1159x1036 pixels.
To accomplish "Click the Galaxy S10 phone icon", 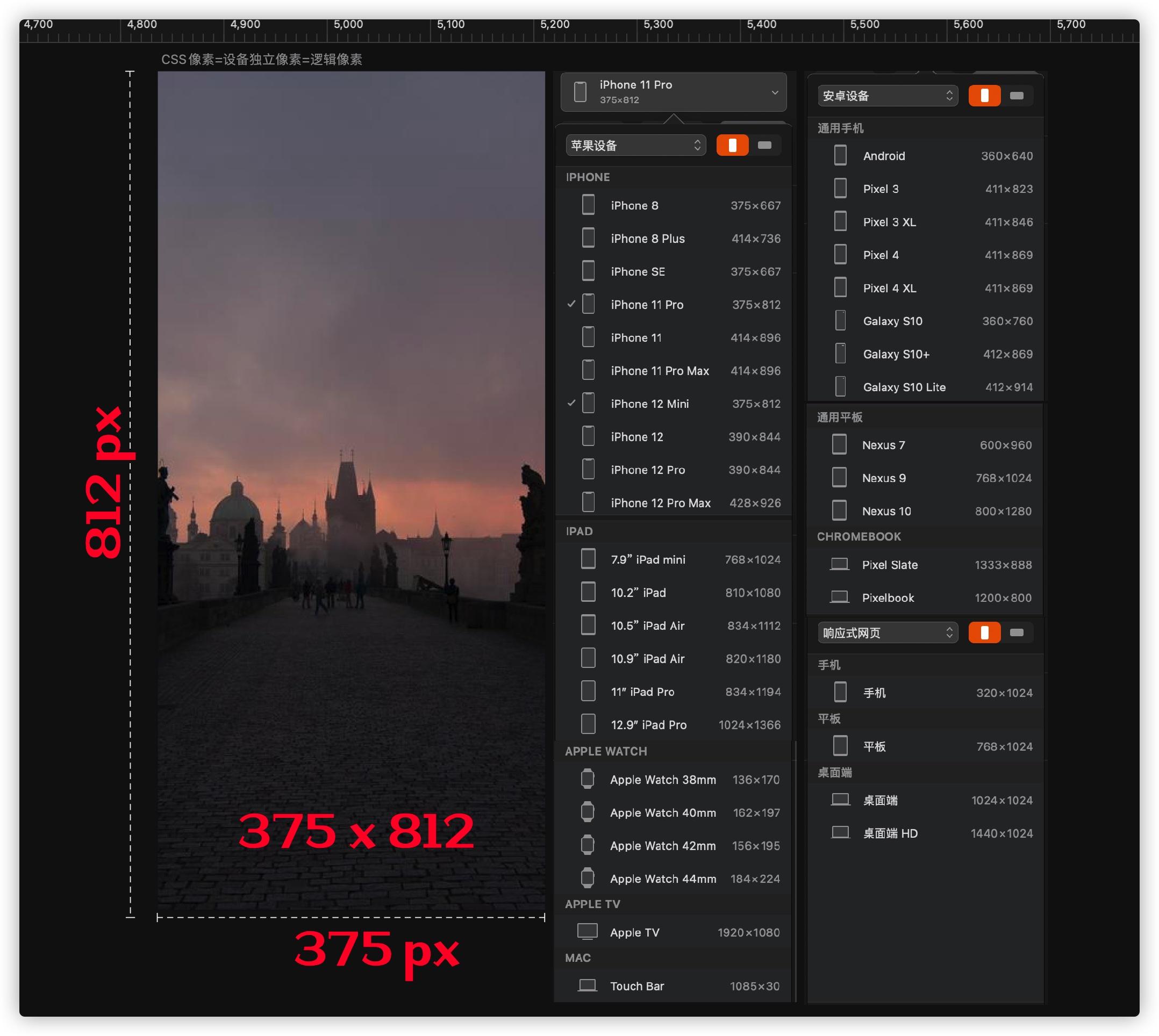I will tap(840, 320).
